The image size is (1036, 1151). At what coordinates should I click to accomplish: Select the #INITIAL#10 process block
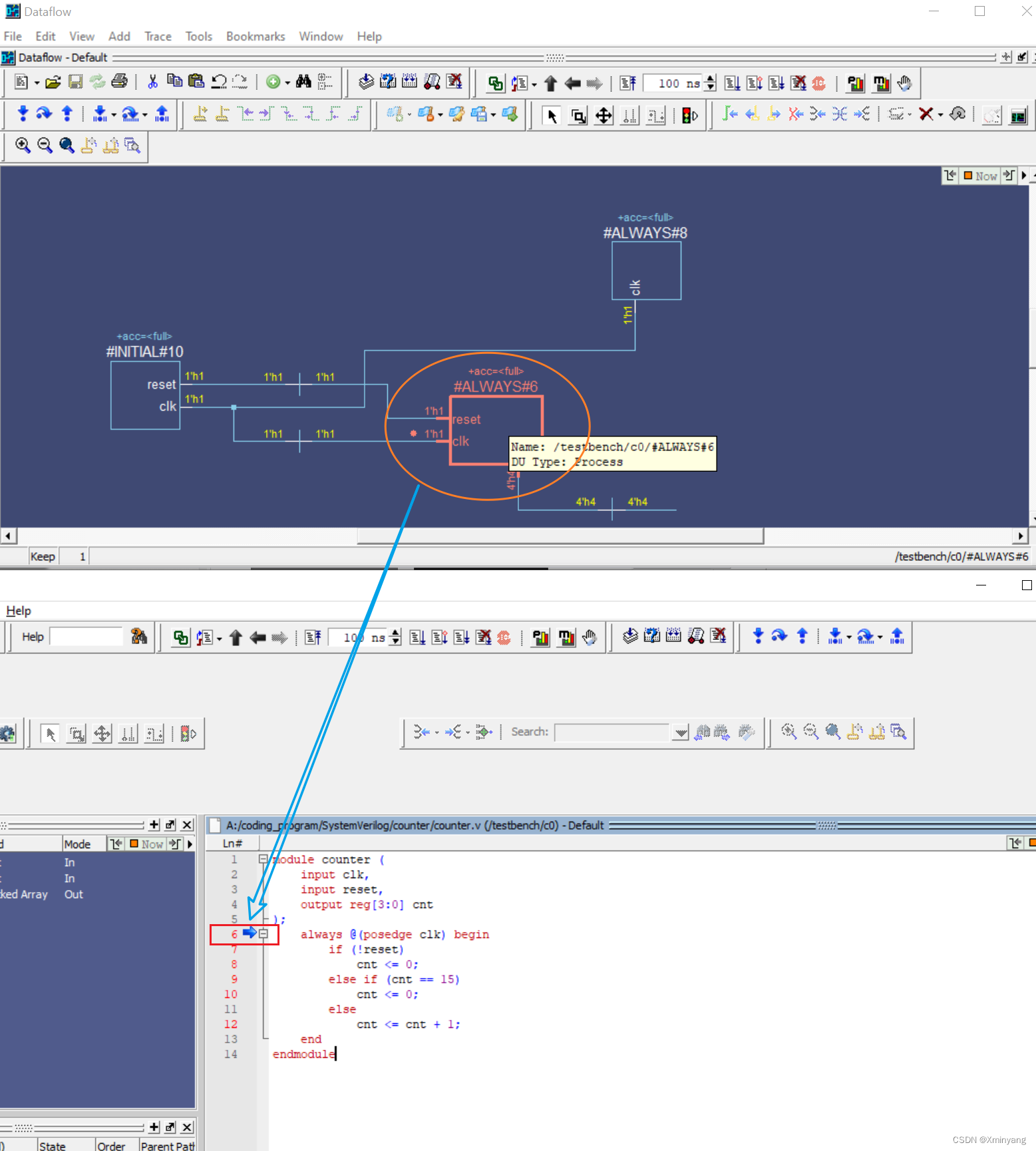point(145,395)
